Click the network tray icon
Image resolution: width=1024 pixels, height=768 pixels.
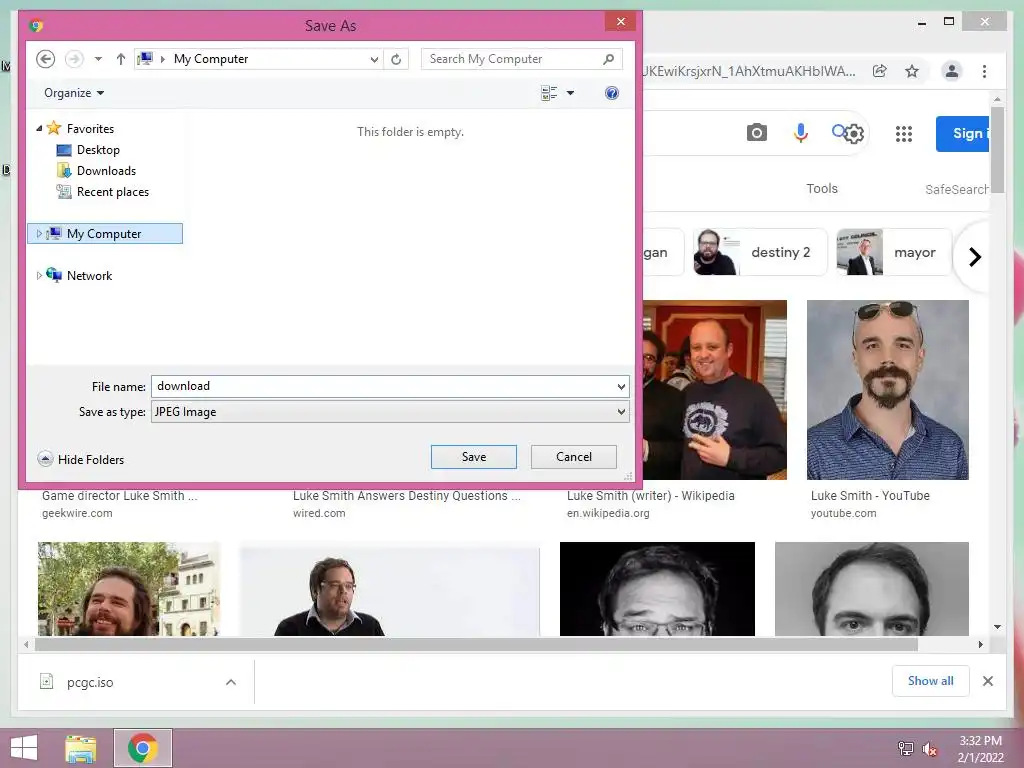coord(906,749)
